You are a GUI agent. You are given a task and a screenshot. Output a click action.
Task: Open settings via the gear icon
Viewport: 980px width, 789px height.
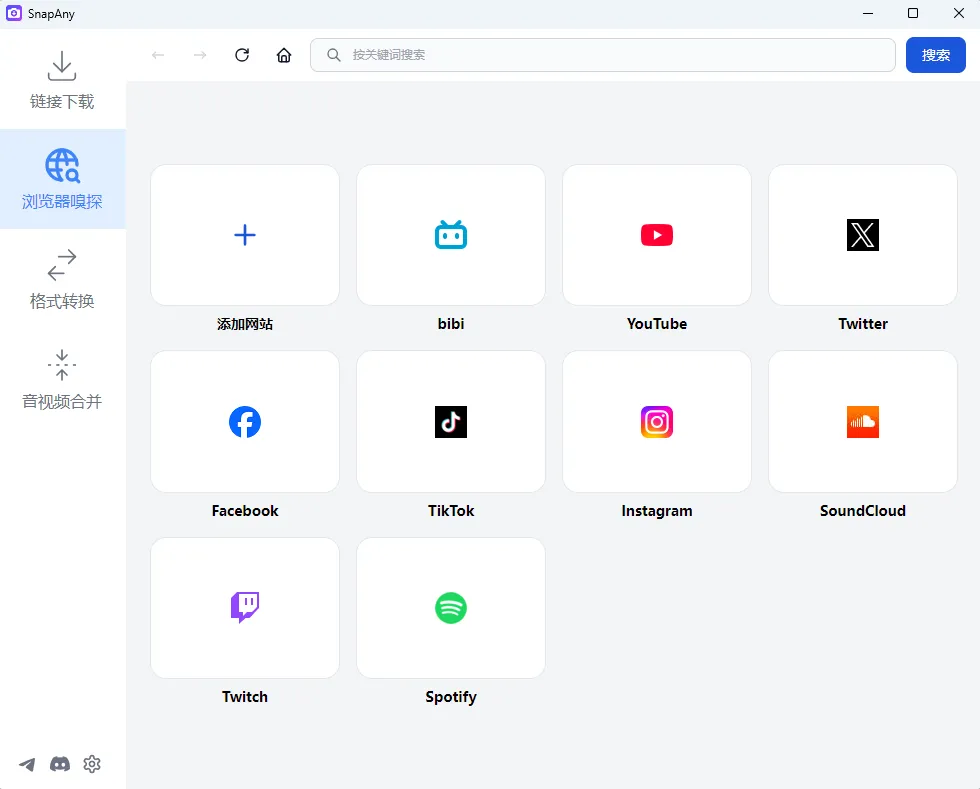(92, 764)
